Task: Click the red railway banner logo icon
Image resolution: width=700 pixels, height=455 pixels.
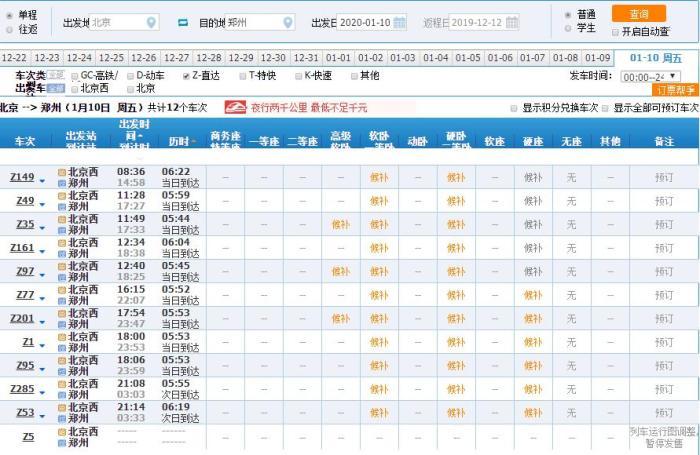Action: tap(234, 107)
